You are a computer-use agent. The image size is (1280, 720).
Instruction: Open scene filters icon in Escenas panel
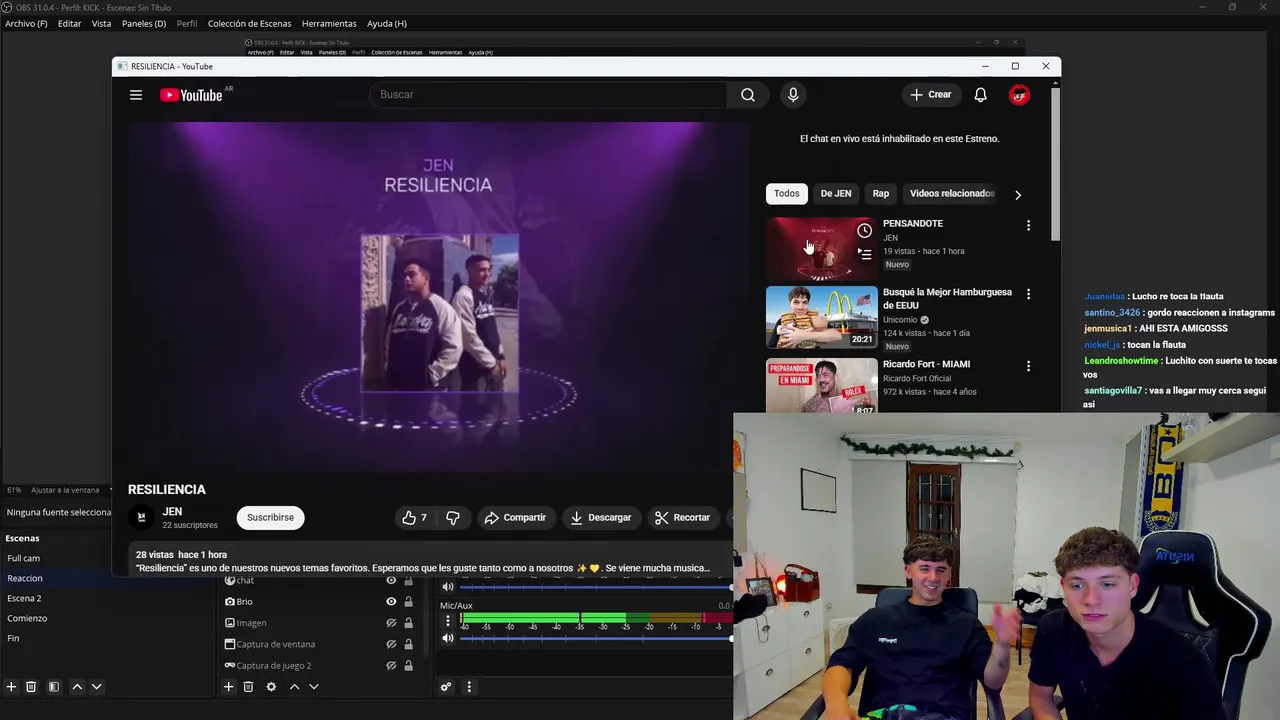point(54,687)
